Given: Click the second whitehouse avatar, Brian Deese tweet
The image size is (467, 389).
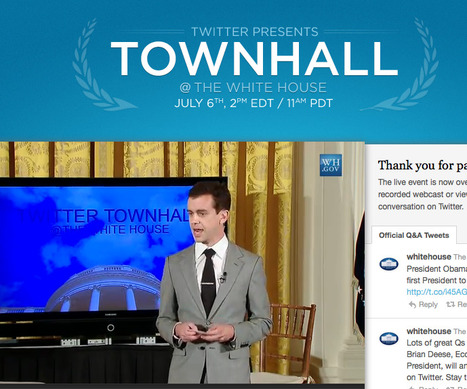Looking at the screenshot, I should click(389, 339).
